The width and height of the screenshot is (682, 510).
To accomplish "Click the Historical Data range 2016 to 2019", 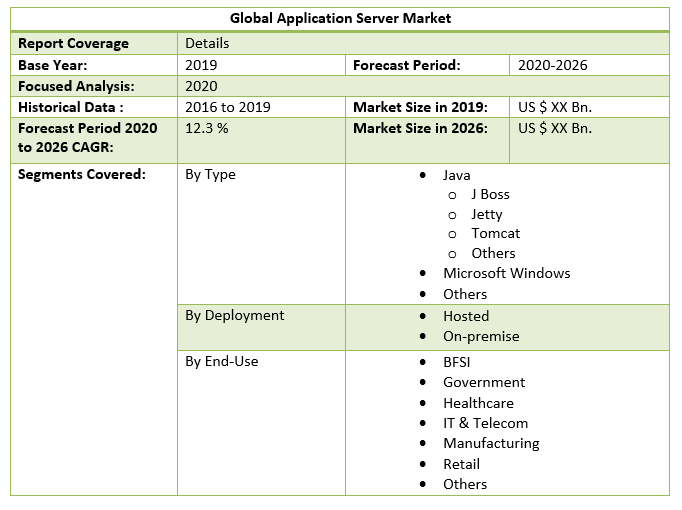I will click(x=228, y=107).
